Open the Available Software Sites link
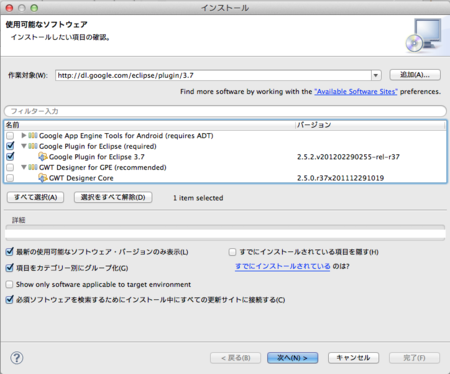Viewport: 450px width, 374px height. click(356, 92)
